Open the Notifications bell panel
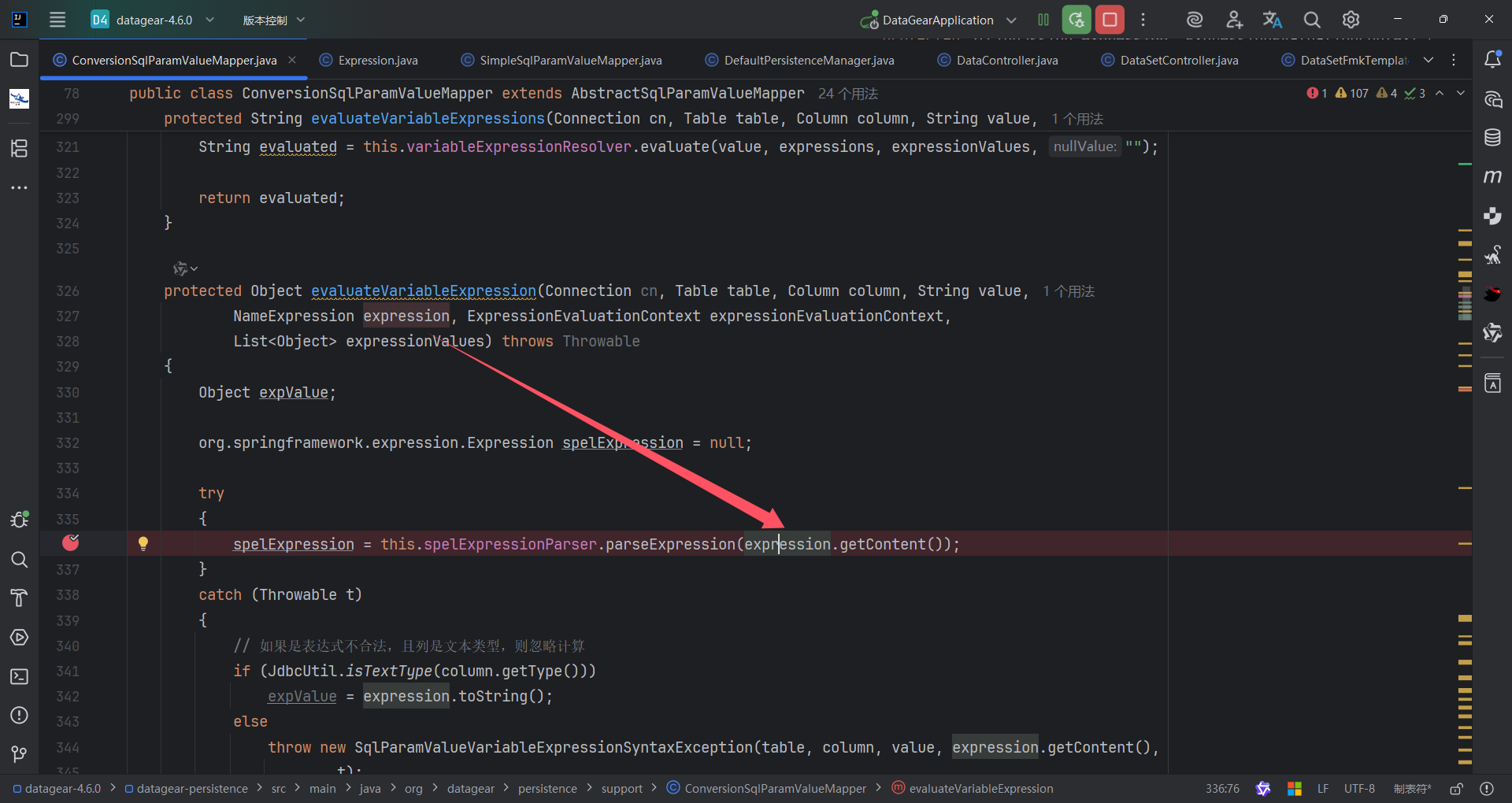Image resolution: width=1512 pixels, height=803 pixels. (x=1492, y=60)
